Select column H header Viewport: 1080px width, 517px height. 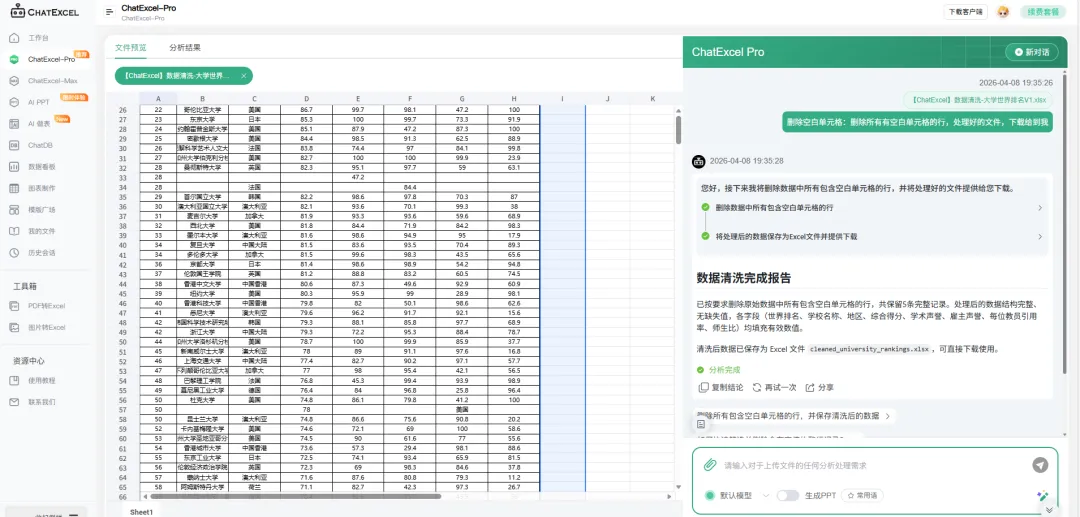[x=514, y=98]
